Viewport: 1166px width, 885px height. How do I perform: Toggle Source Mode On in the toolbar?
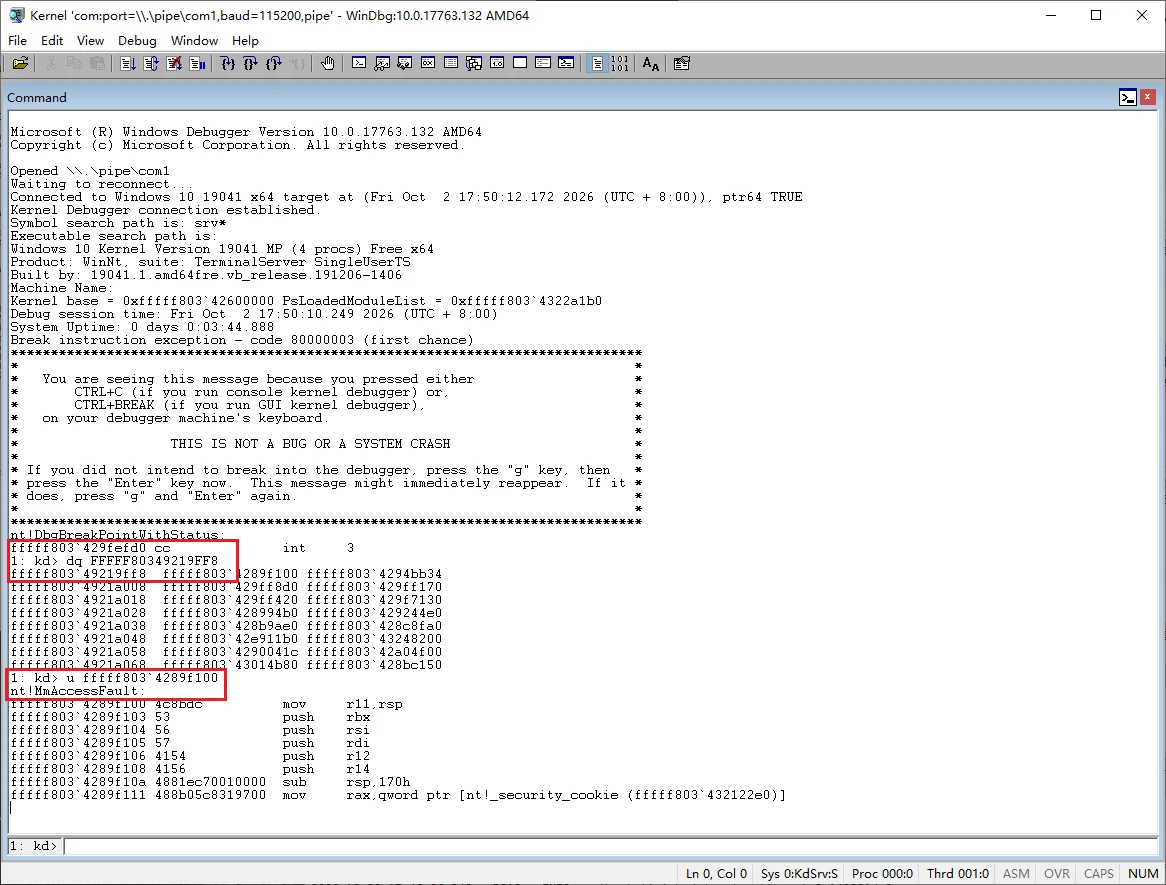tap(597, 63)
